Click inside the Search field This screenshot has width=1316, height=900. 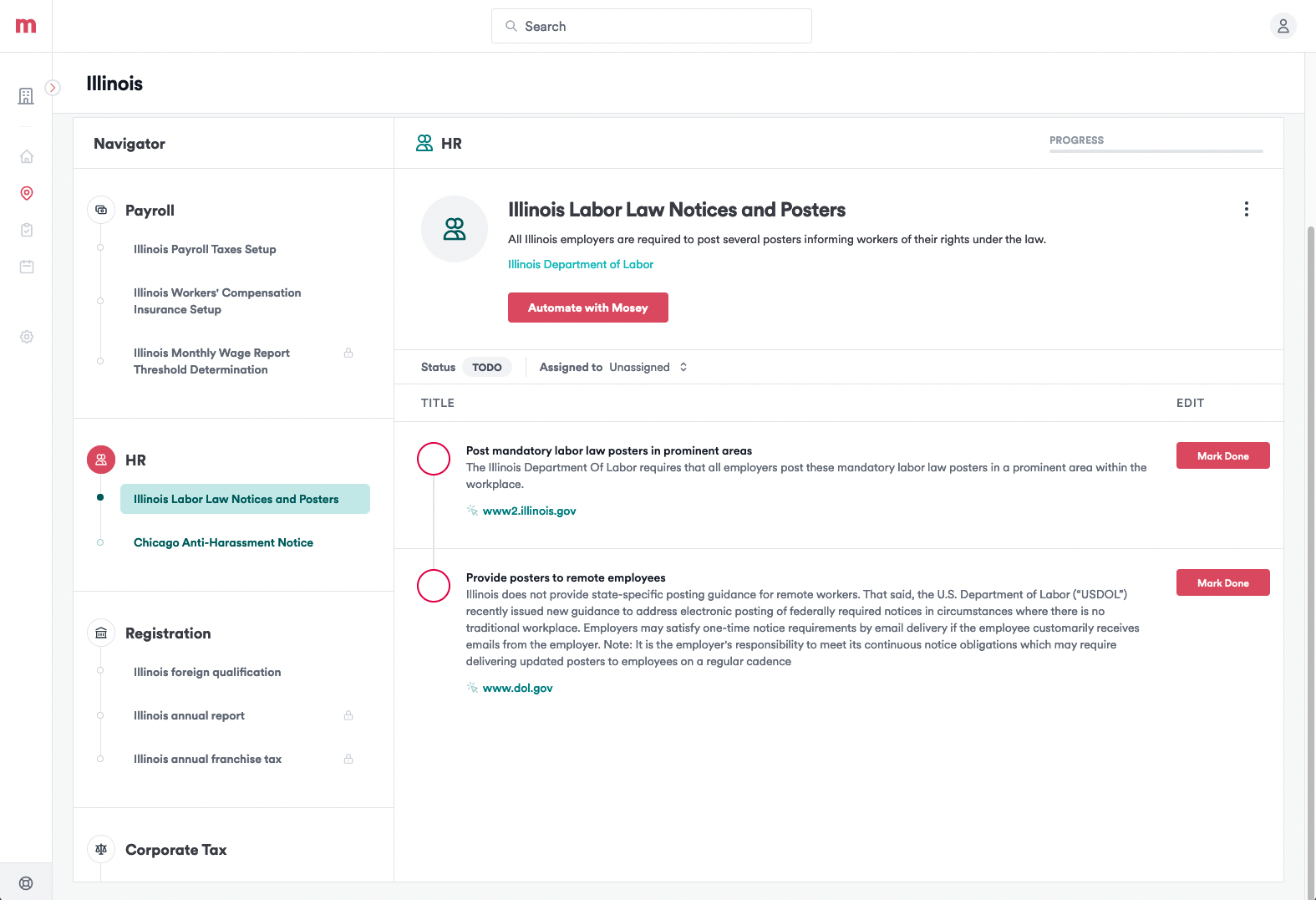click(x=651, y=26)
